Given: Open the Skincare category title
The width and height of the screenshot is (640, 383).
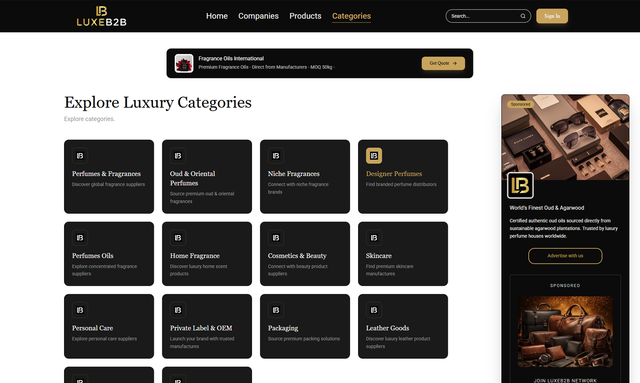Looking at the screenshot, I should [379, 256].
